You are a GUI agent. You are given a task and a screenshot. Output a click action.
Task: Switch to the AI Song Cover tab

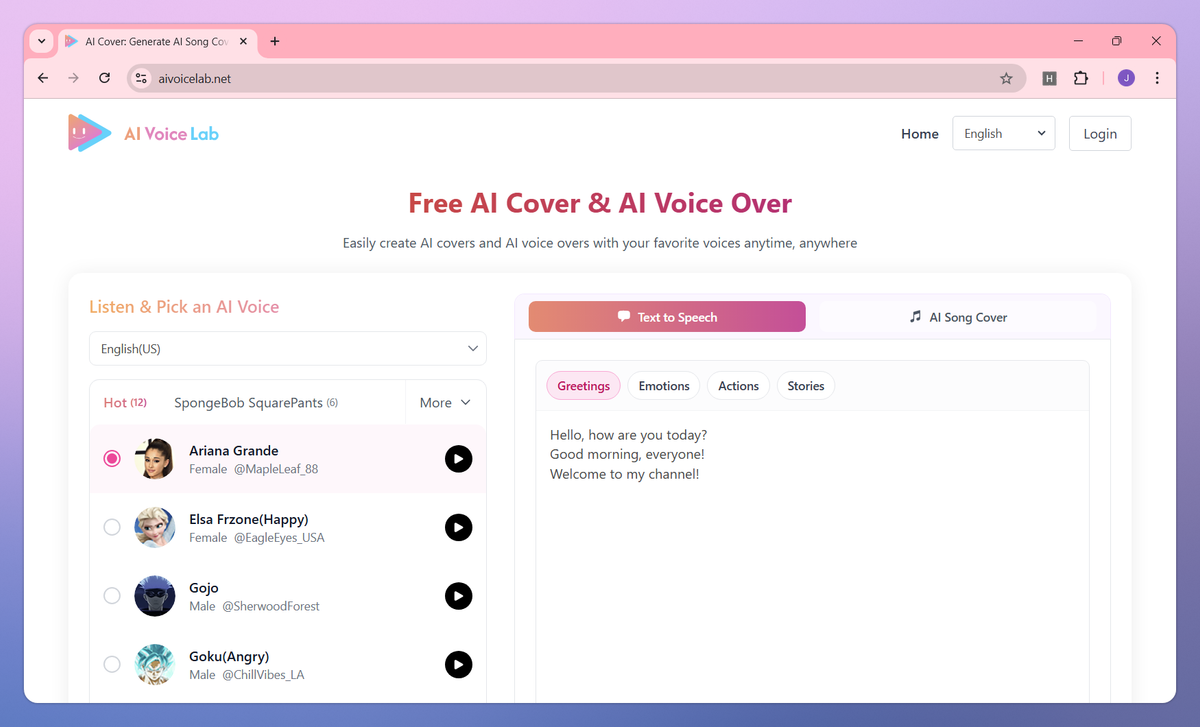tap(957, 317)
